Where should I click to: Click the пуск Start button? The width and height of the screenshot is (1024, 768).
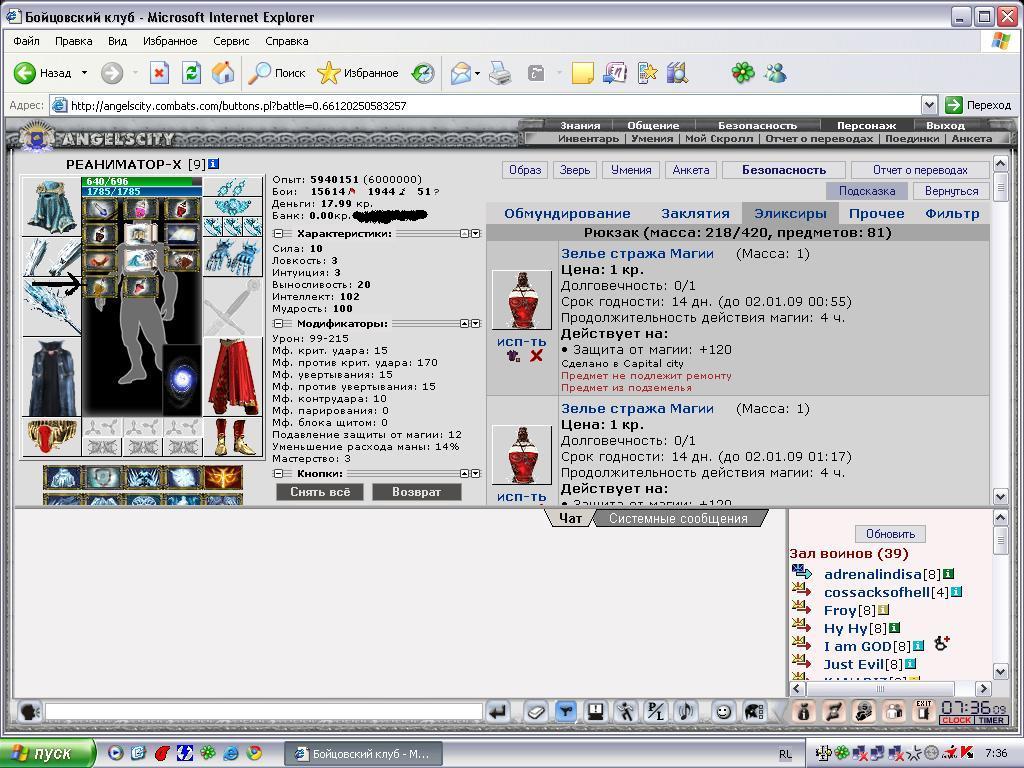click(x=48, y=754)
